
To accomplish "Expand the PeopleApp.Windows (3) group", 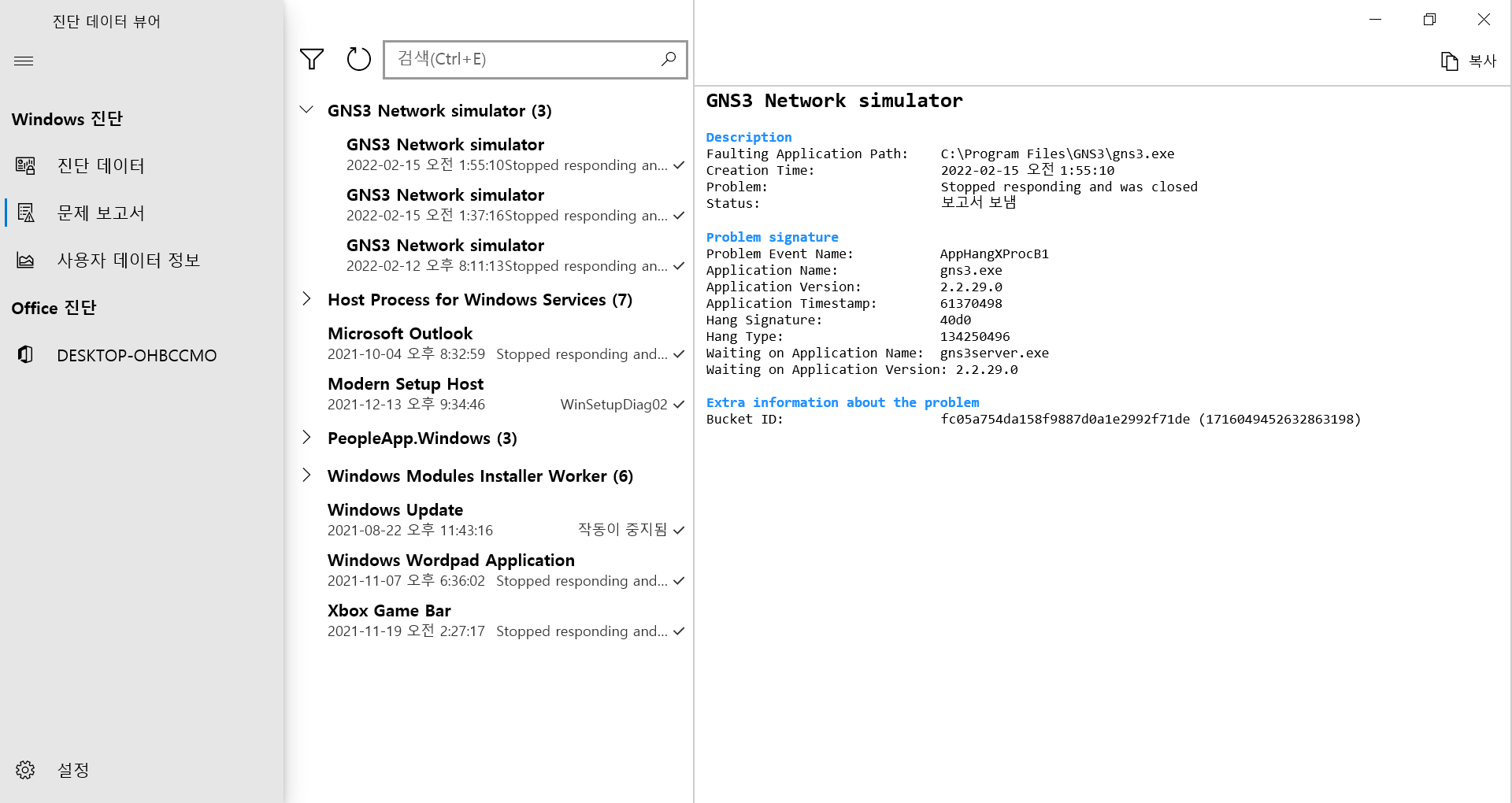I will (x=307, y=438).
